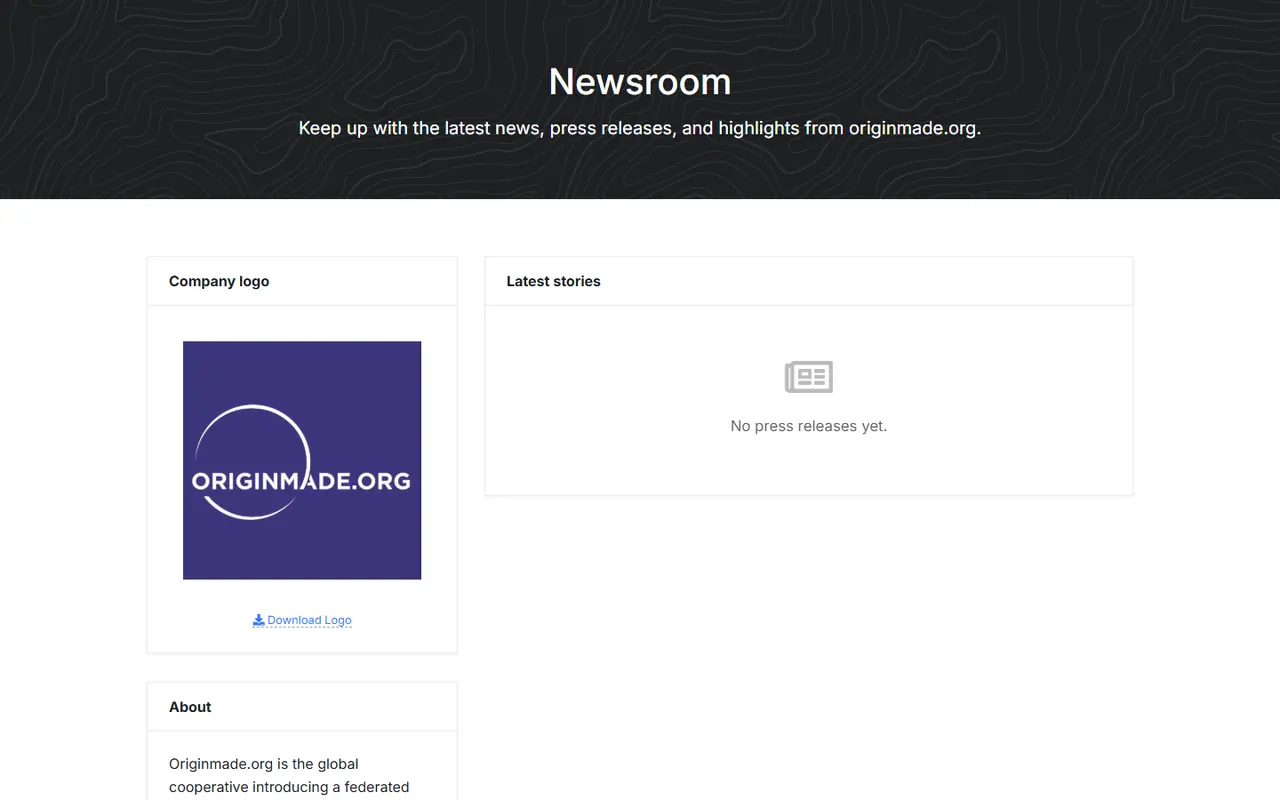Open the Originmade.org company logo image
Screen dimensions: 1280x800
[x=302, y=460]
